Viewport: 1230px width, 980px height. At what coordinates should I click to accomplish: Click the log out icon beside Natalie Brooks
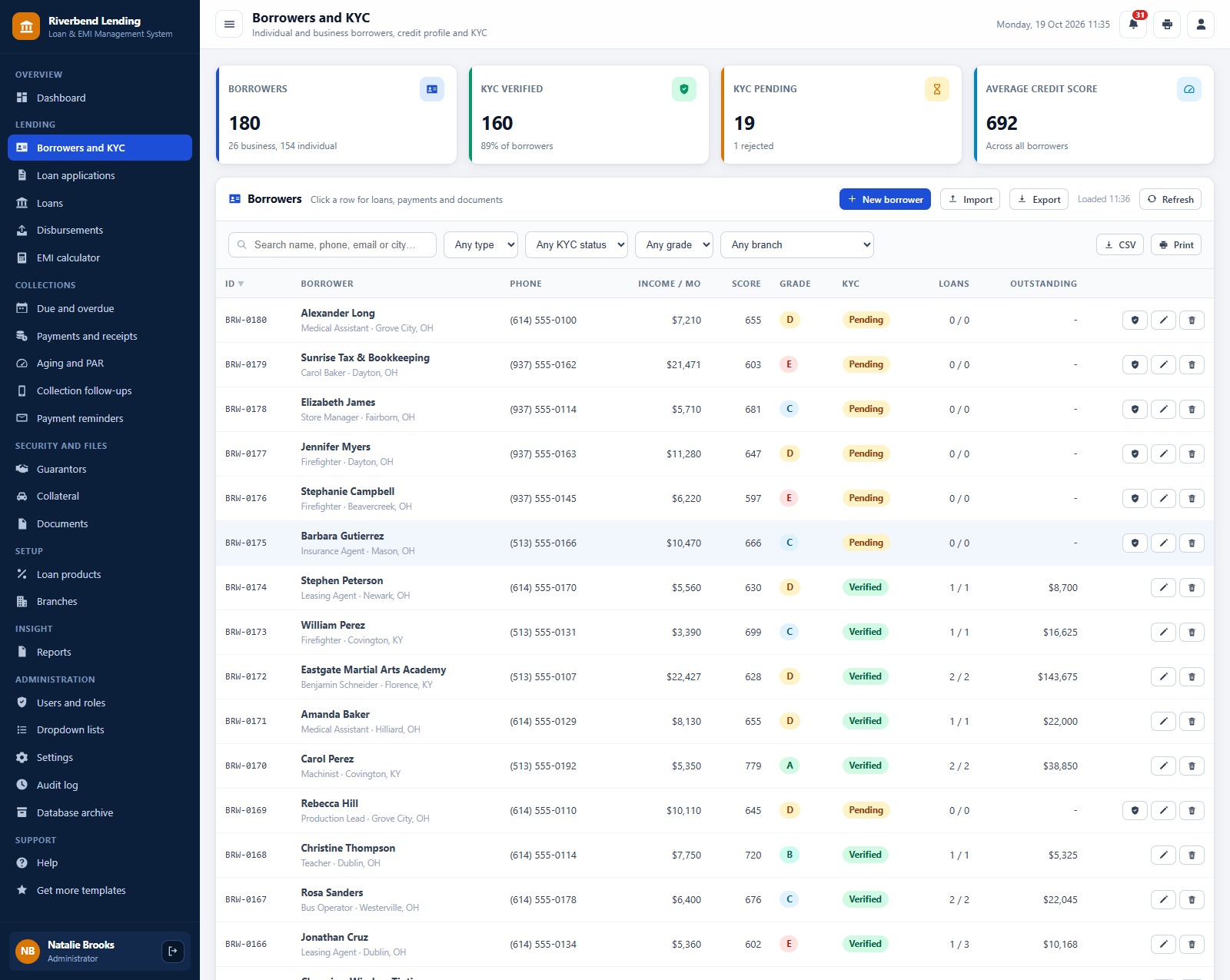pos(173,951)
